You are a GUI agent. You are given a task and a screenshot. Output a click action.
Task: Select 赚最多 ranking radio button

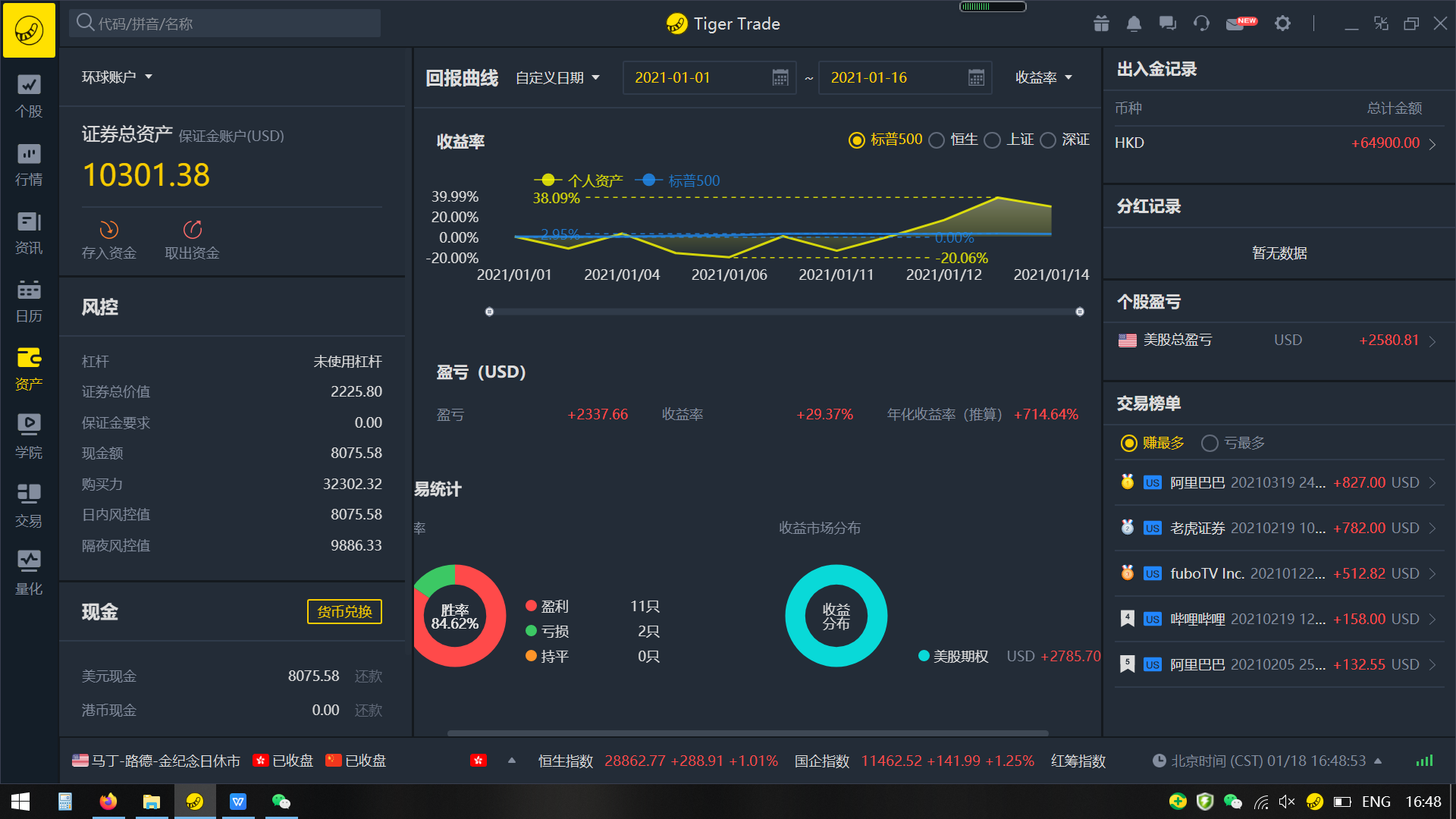point(1129,443)
